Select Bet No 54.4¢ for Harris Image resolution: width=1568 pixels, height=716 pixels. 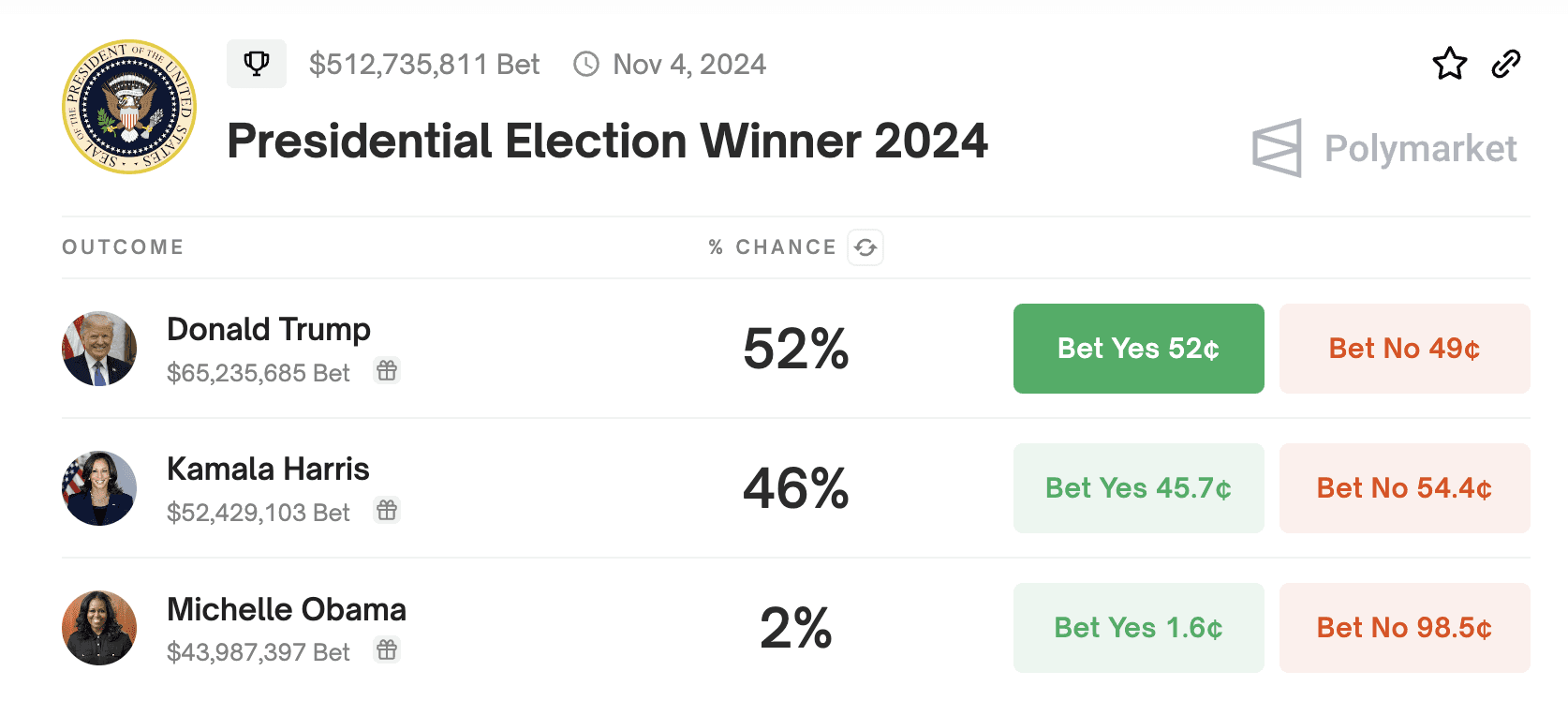pyautogui.click(x=1404, y=488)
